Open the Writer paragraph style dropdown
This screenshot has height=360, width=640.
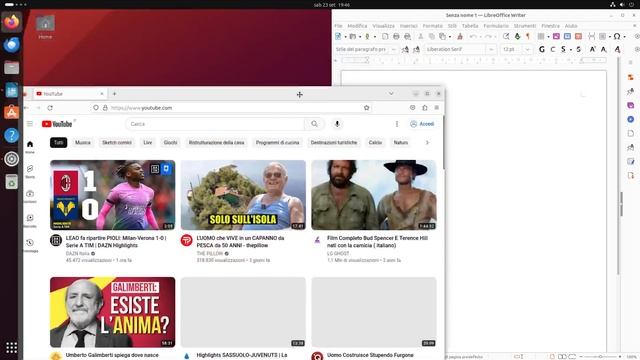(x=393, y=49)
